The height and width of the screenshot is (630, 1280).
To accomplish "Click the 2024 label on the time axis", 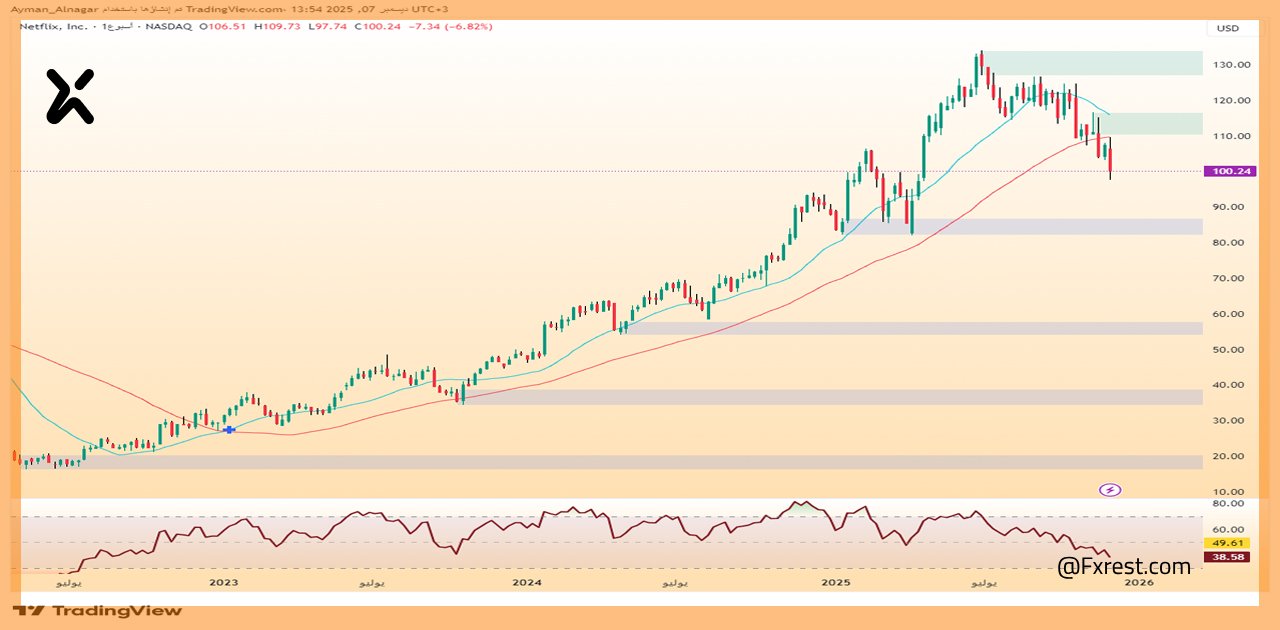I will (526, 582).
